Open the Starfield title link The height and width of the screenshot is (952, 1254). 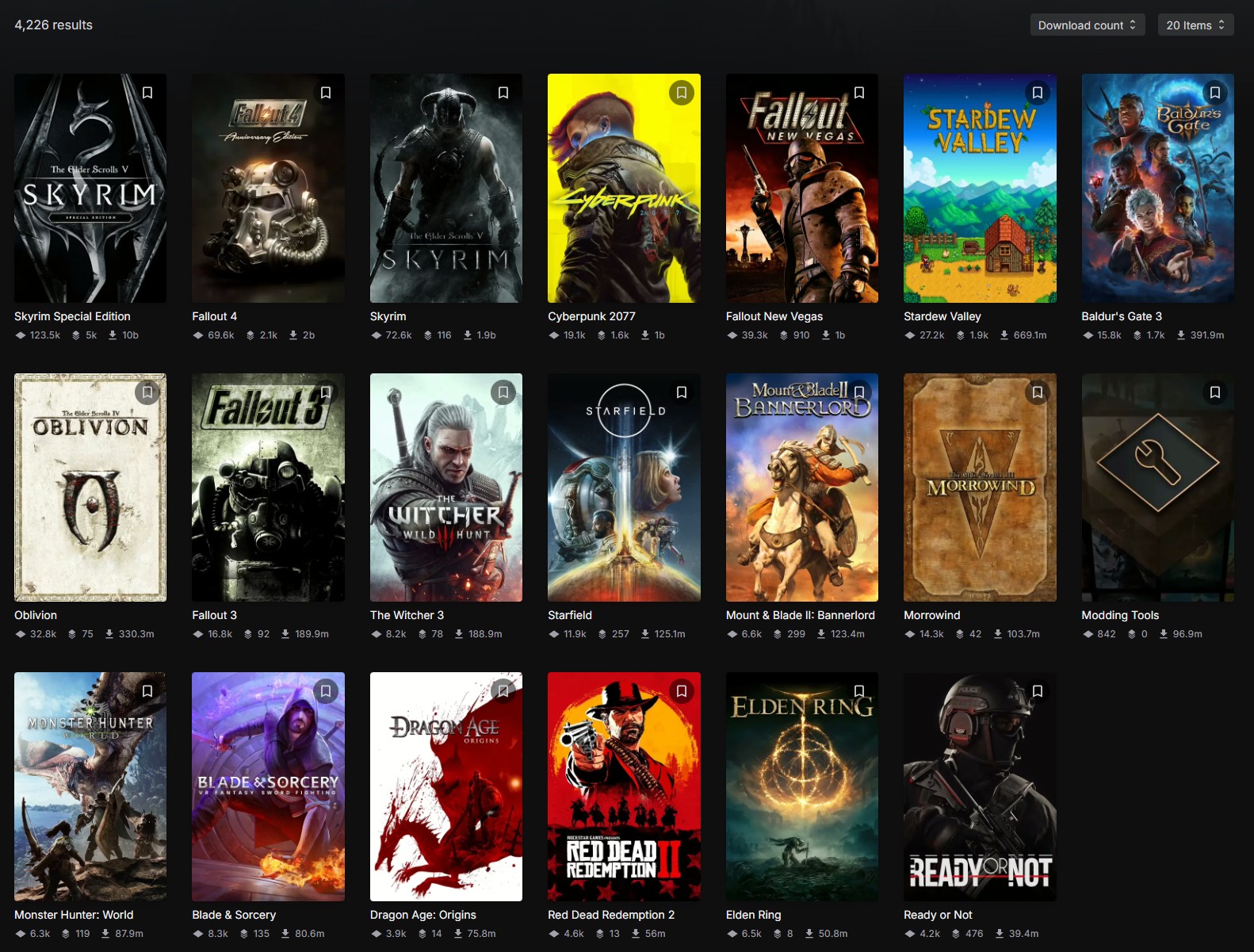570,615
